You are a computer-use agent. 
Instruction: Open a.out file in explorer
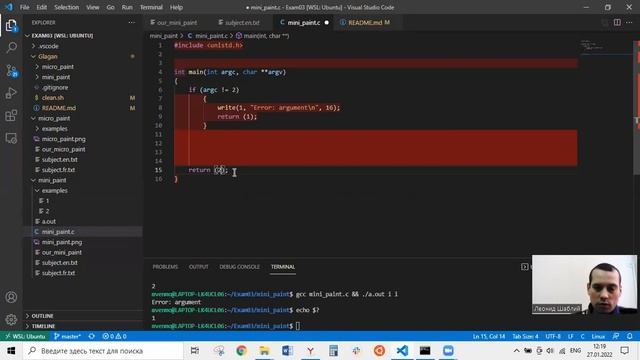49,221
